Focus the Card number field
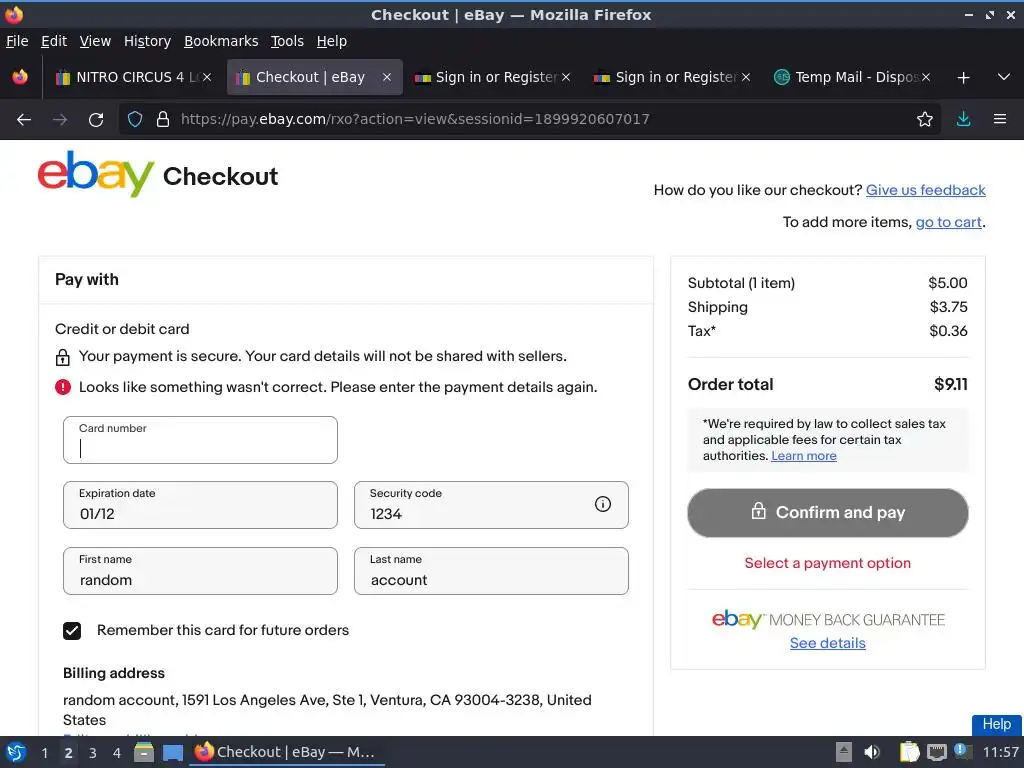 click(x=200, y=440)
